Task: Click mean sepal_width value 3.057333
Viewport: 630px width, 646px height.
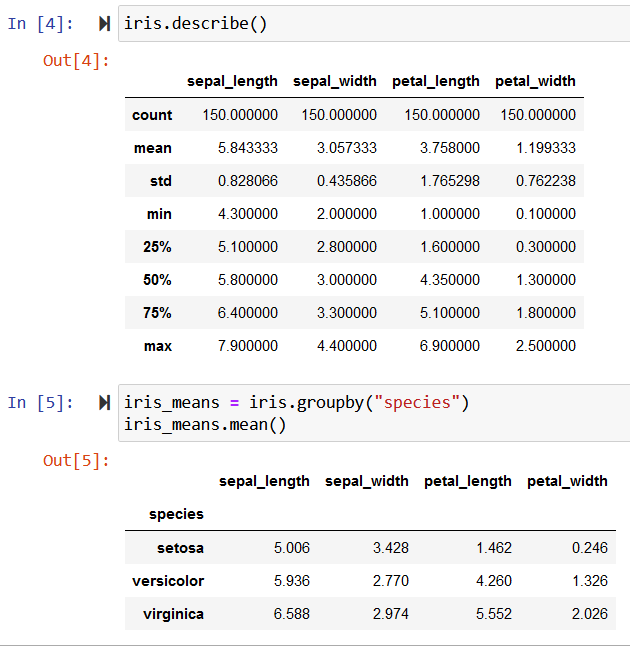Action: (x=347, y=148)
